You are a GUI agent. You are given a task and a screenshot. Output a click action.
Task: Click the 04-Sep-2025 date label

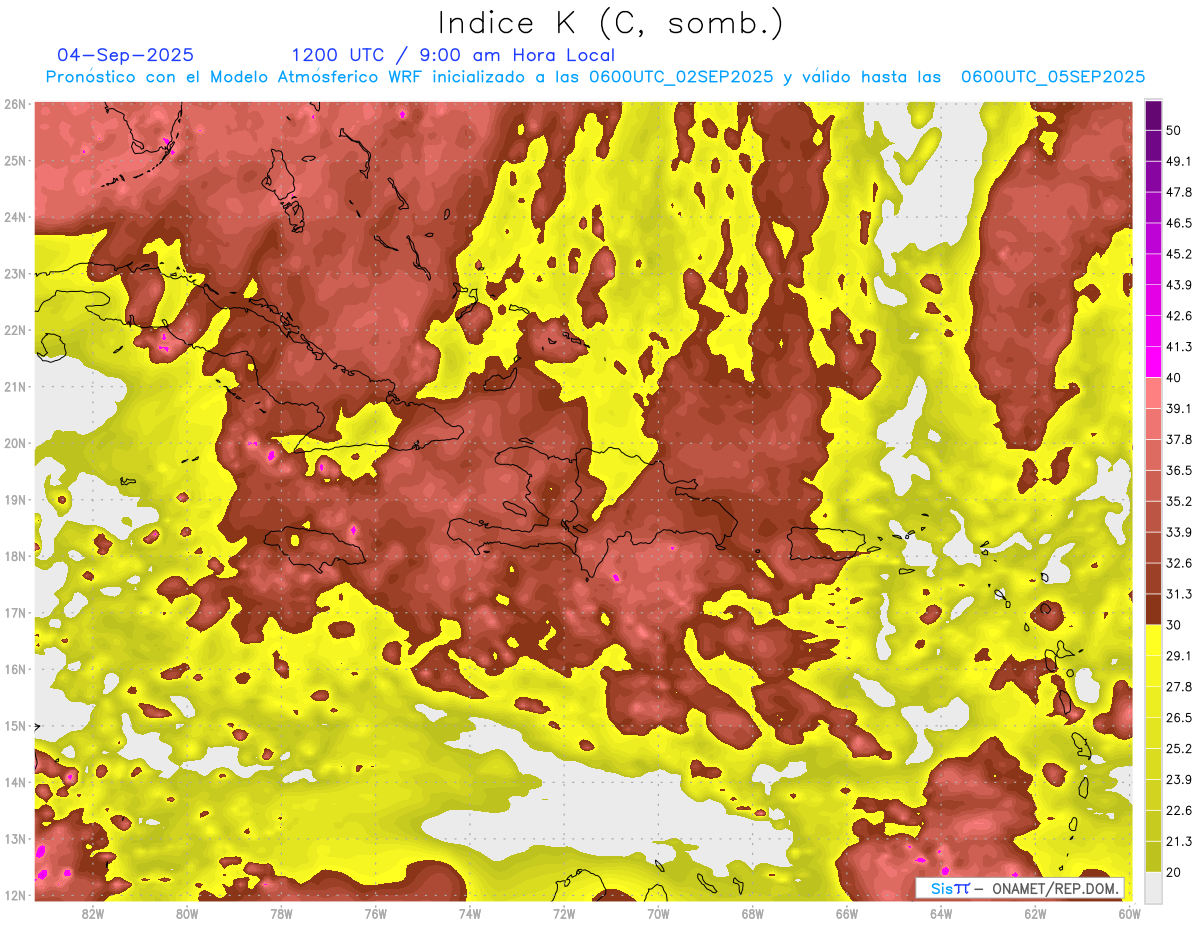click(x=126, y=54)
